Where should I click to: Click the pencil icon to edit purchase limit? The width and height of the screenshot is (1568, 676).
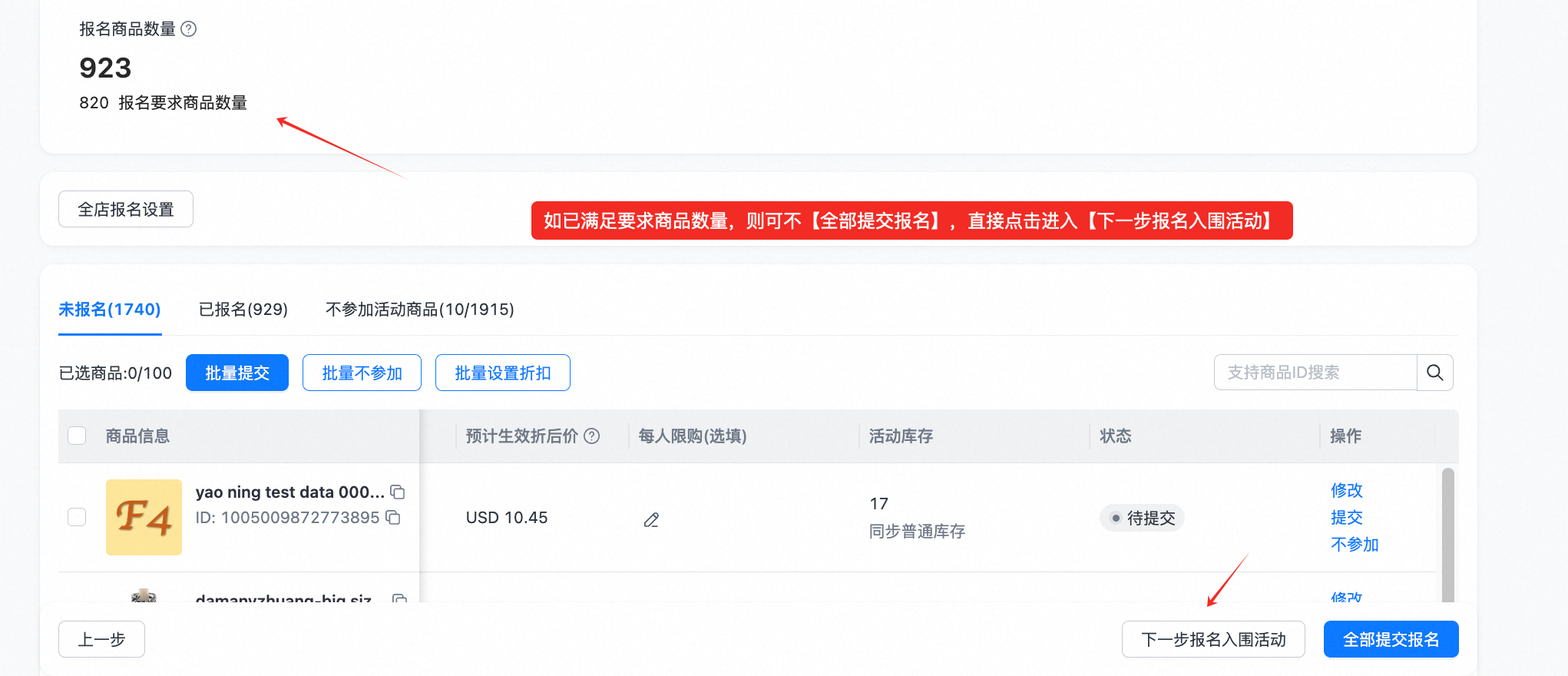pos(650,520)
